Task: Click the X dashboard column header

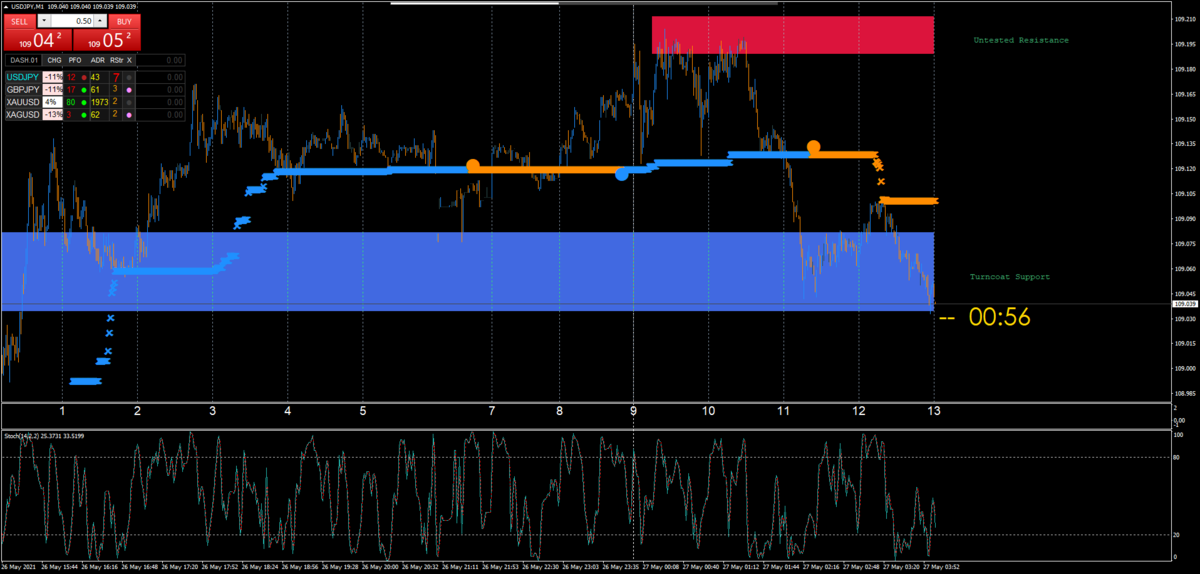Action: (x=129, y=60)
